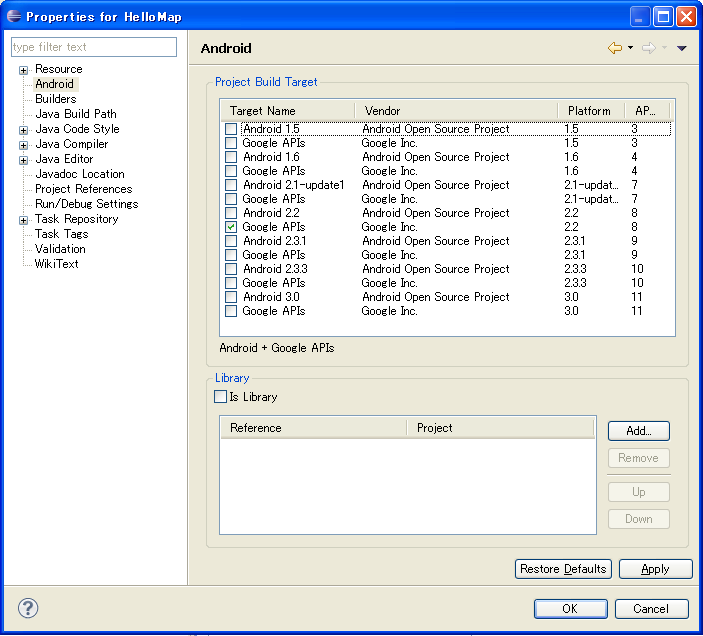Close the Properties dialog with X button

pos(686,17)
